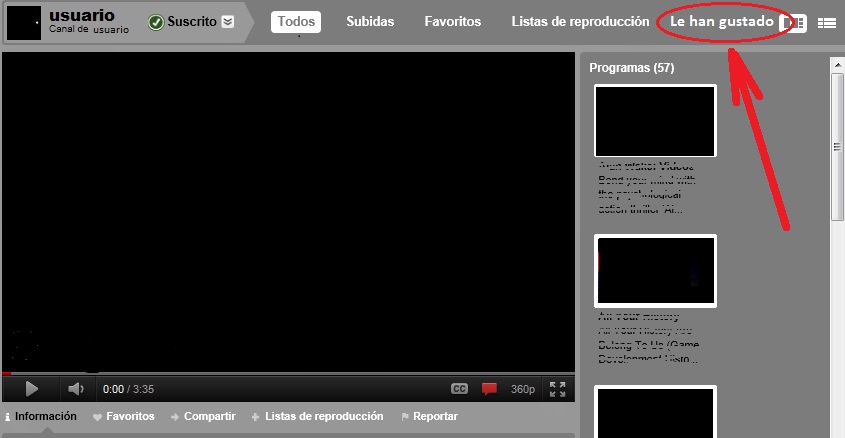Click the playlist scrollbar thumb
Image resolution: width=845 pixels, height=438 pixels.
pos(837,147)
